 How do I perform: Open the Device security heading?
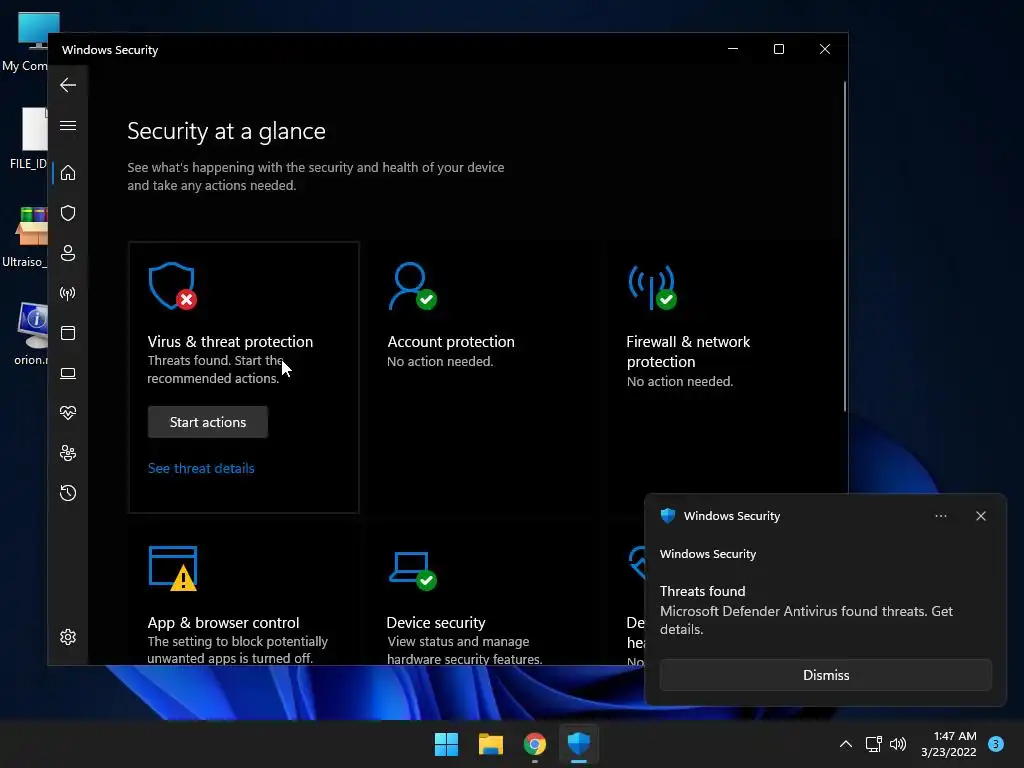[436, 622]
